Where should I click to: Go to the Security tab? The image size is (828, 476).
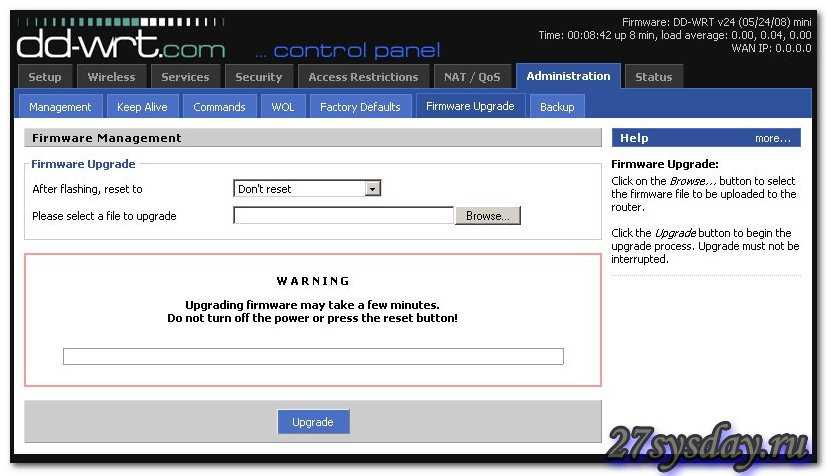click(259, 77)
